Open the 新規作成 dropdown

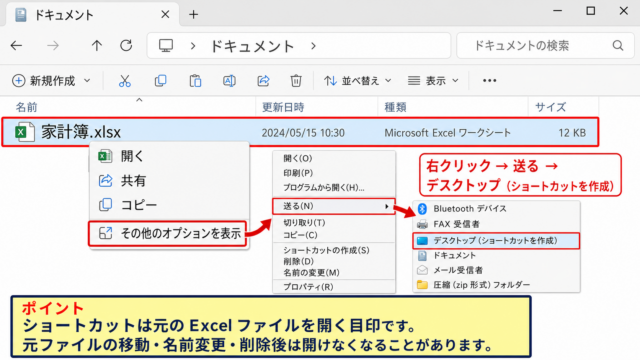point(51,81)
